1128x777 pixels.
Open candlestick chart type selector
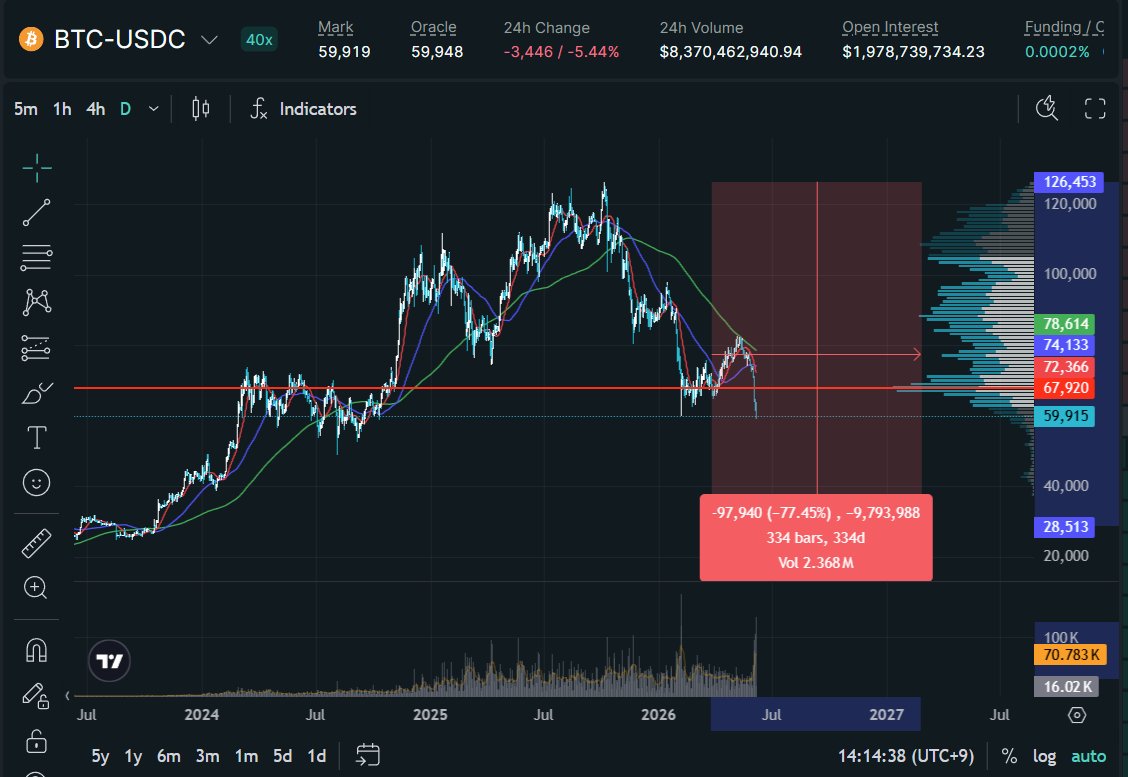201,109
